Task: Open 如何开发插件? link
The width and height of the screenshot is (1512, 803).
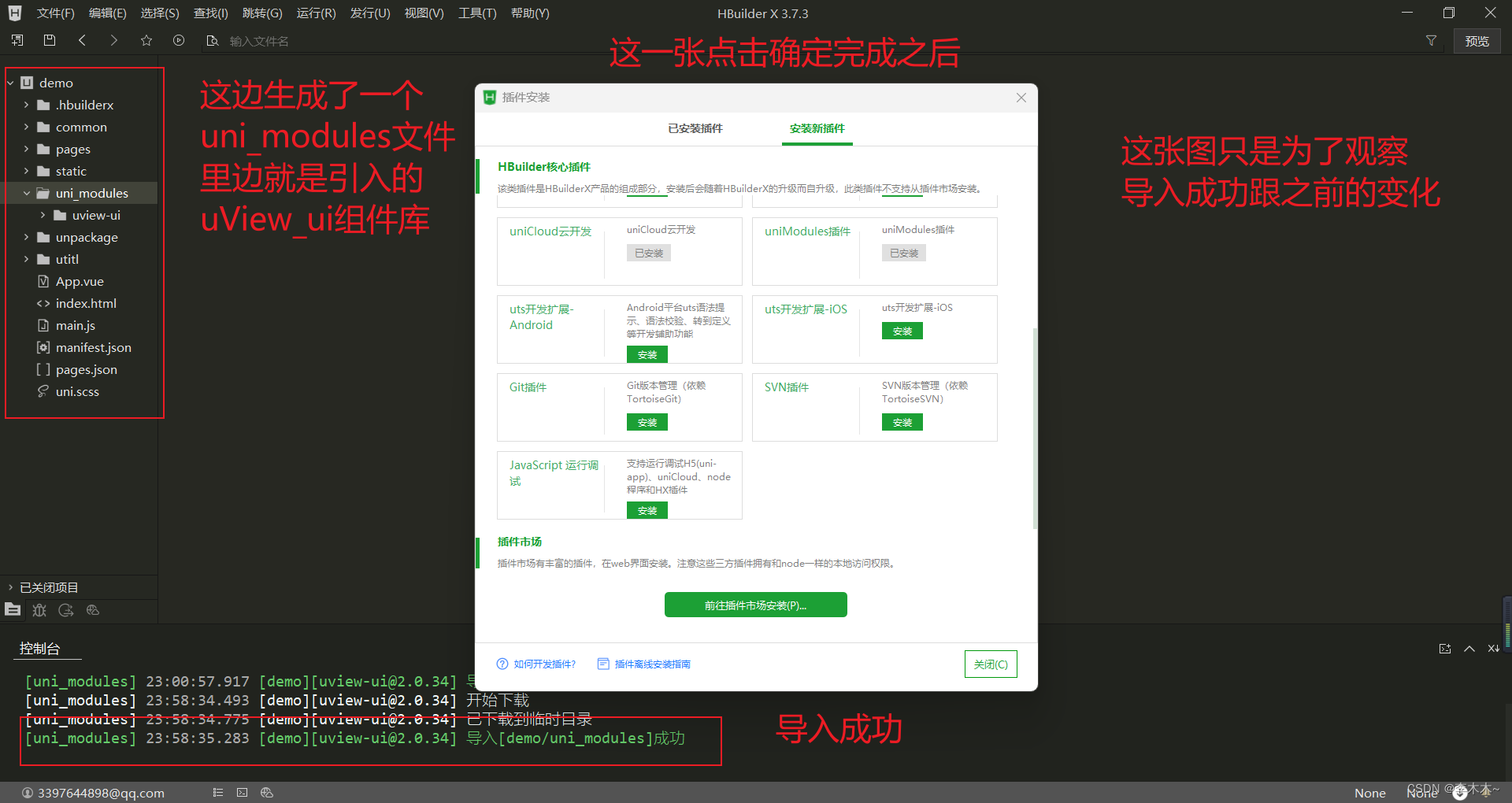Action: pyautogui.click(x=544, y=664)
